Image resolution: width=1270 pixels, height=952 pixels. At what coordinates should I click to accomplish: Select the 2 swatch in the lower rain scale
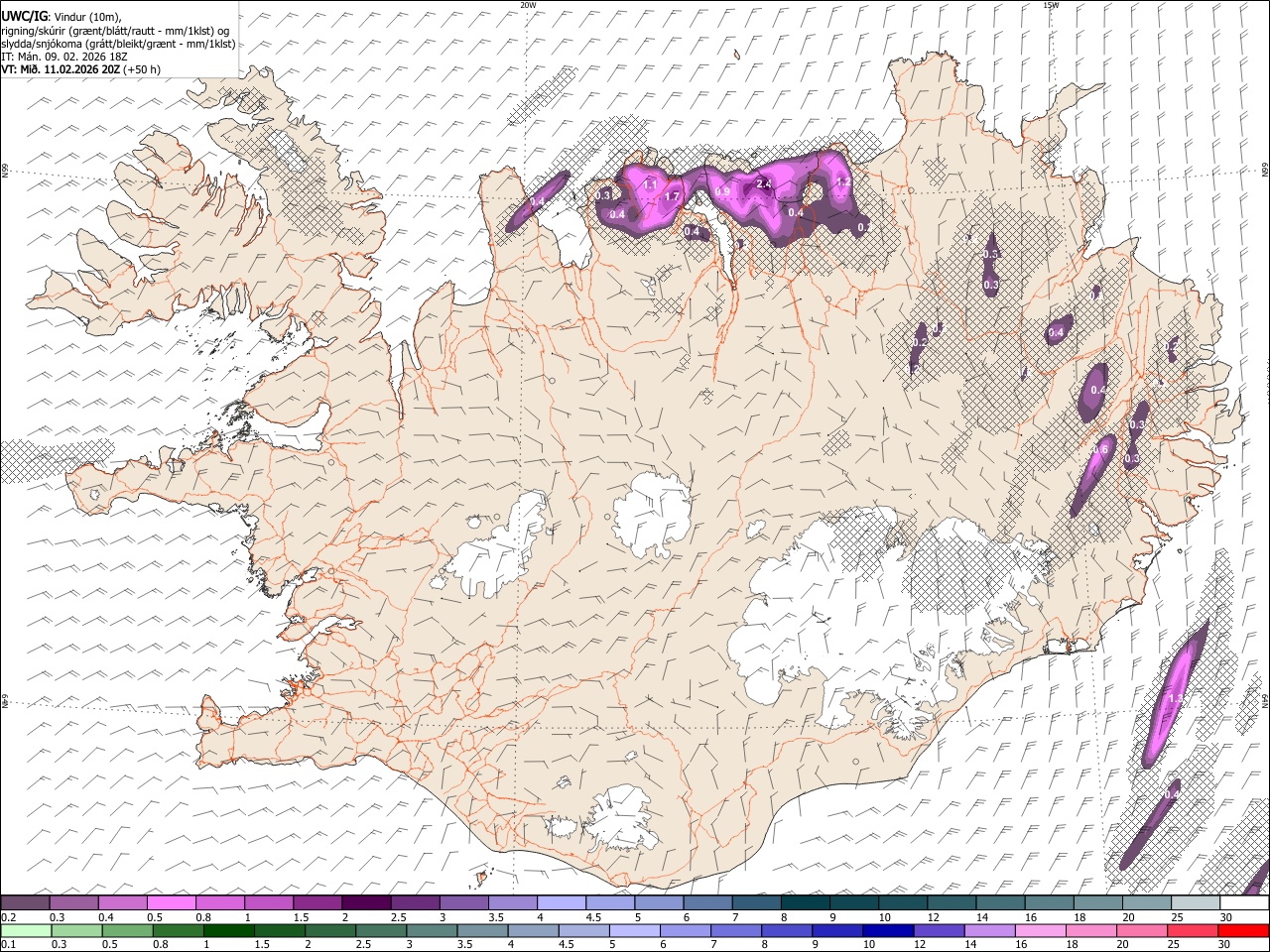[329, 930]
